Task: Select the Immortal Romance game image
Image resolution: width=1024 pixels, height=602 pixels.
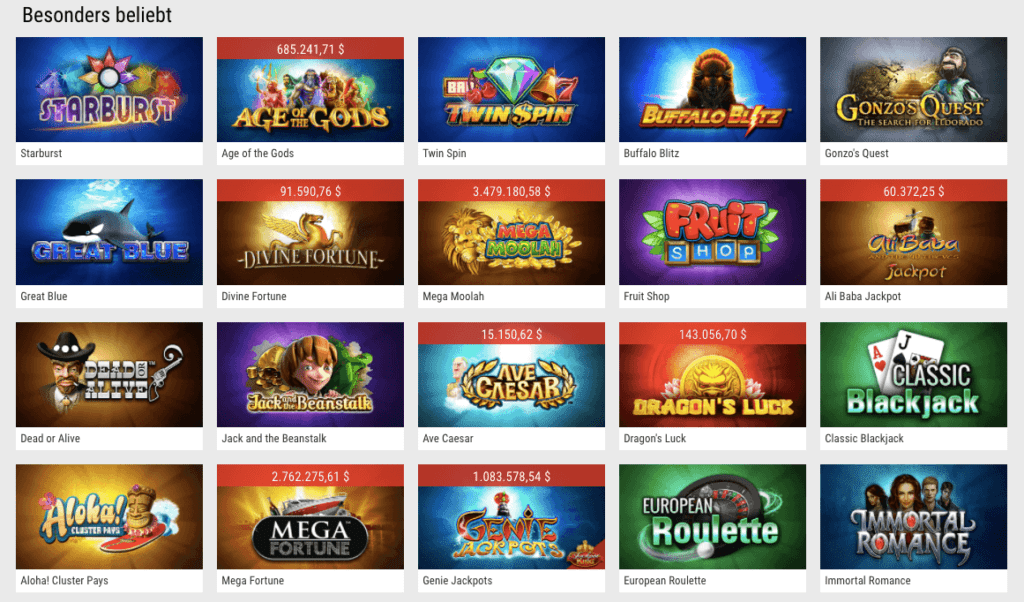Action: coord(914,516)
